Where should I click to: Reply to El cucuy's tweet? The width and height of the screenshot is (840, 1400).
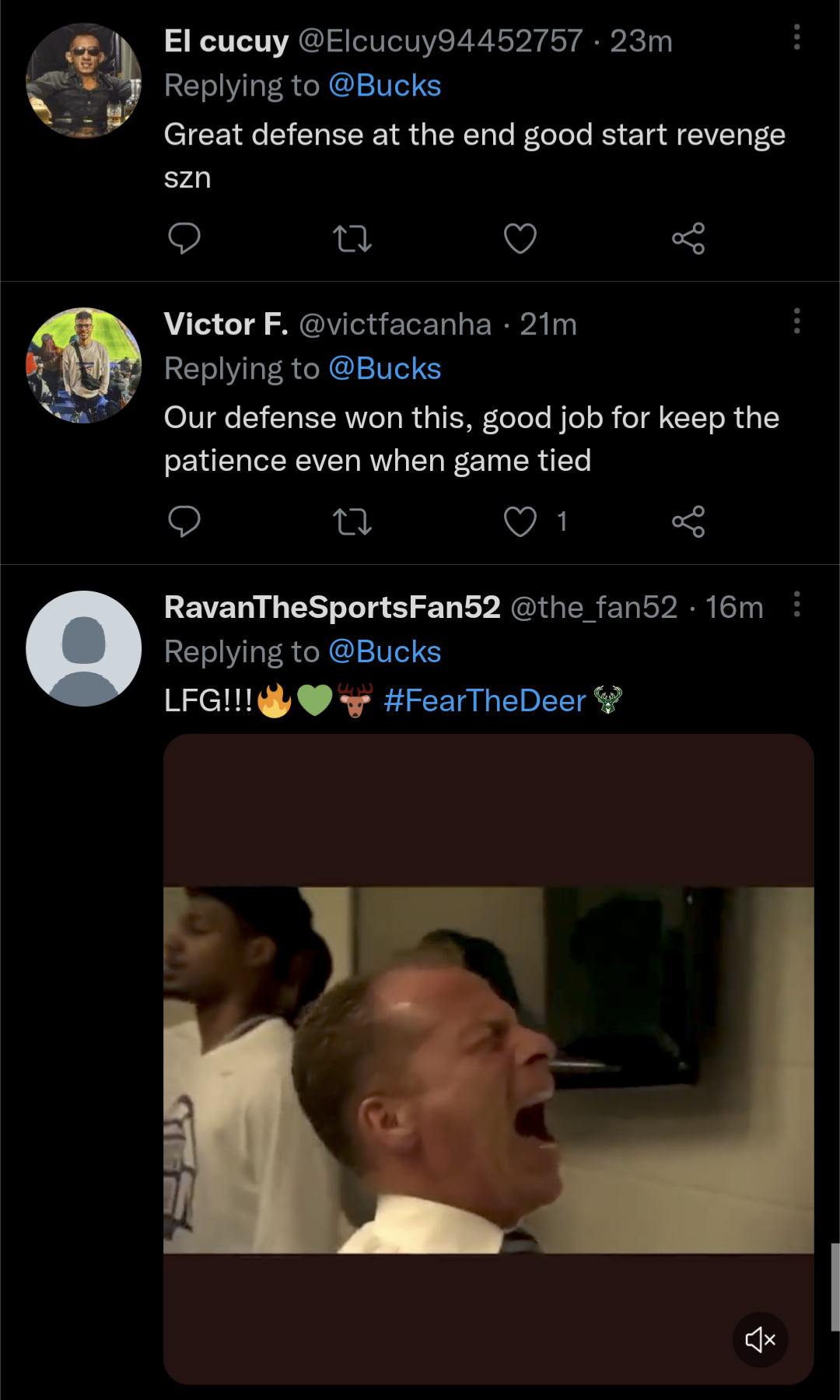point(184,238)
